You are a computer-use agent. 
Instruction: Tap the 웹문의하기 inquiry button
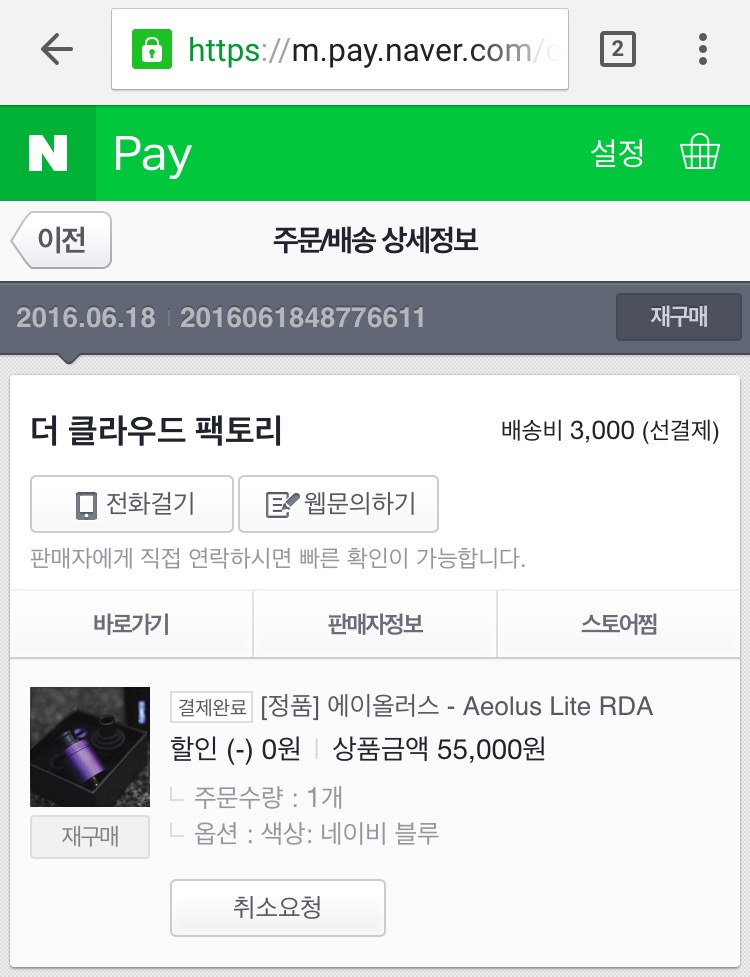point(338,504)
